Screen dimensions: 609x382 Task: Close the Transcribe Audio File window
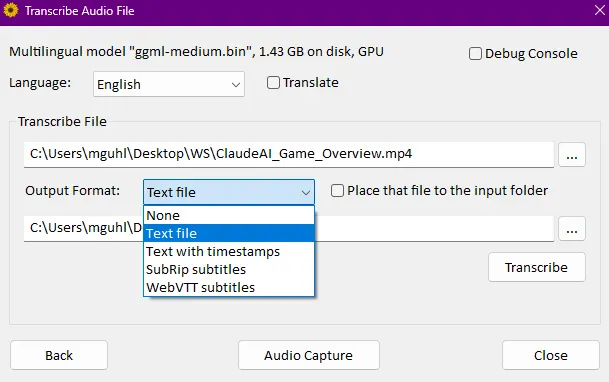click(600, 10)
